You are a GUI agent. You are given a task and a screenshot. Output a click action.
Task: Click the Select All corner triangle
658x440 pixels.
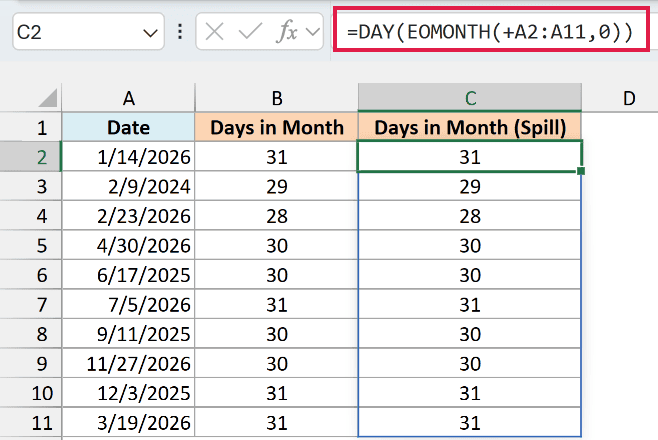pos(47,98)
